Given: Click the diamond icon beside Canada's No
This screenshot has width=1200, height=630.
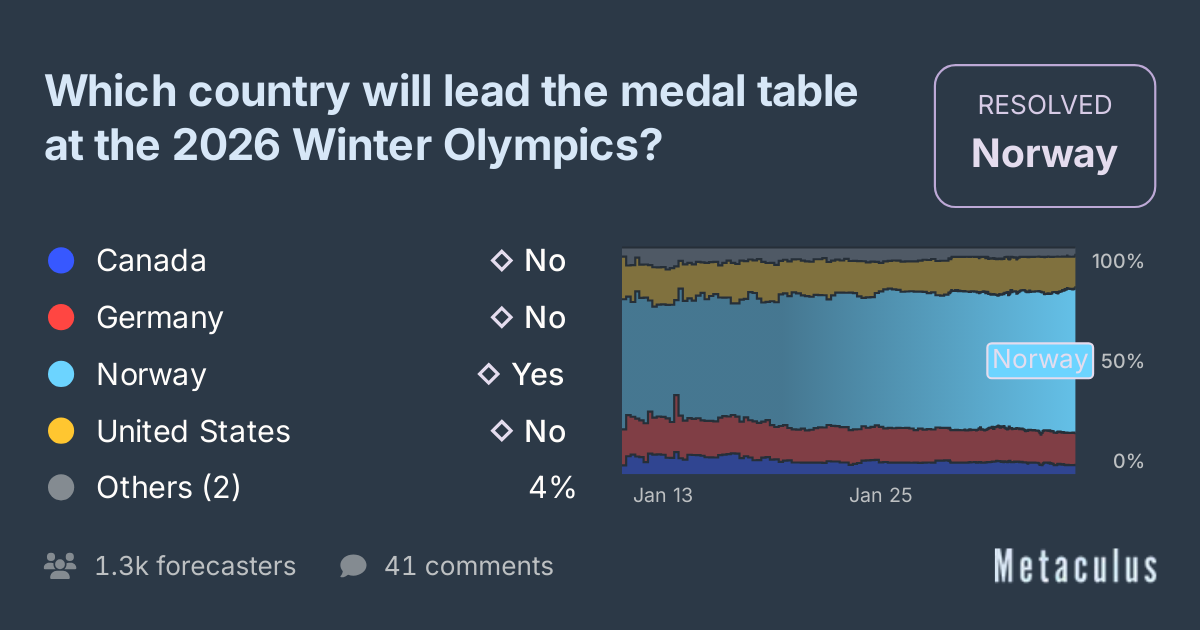Looking at the screenshot, I should point(501,261).
